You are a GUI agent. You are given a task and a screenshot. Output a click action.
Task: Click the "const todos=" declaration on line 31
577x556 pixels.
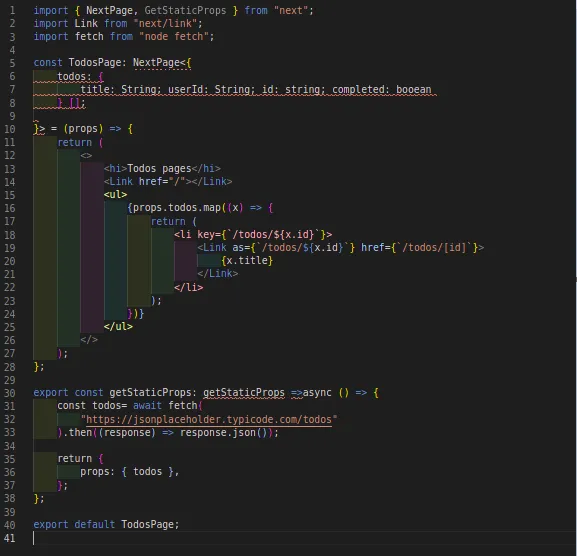click(92, 406)
